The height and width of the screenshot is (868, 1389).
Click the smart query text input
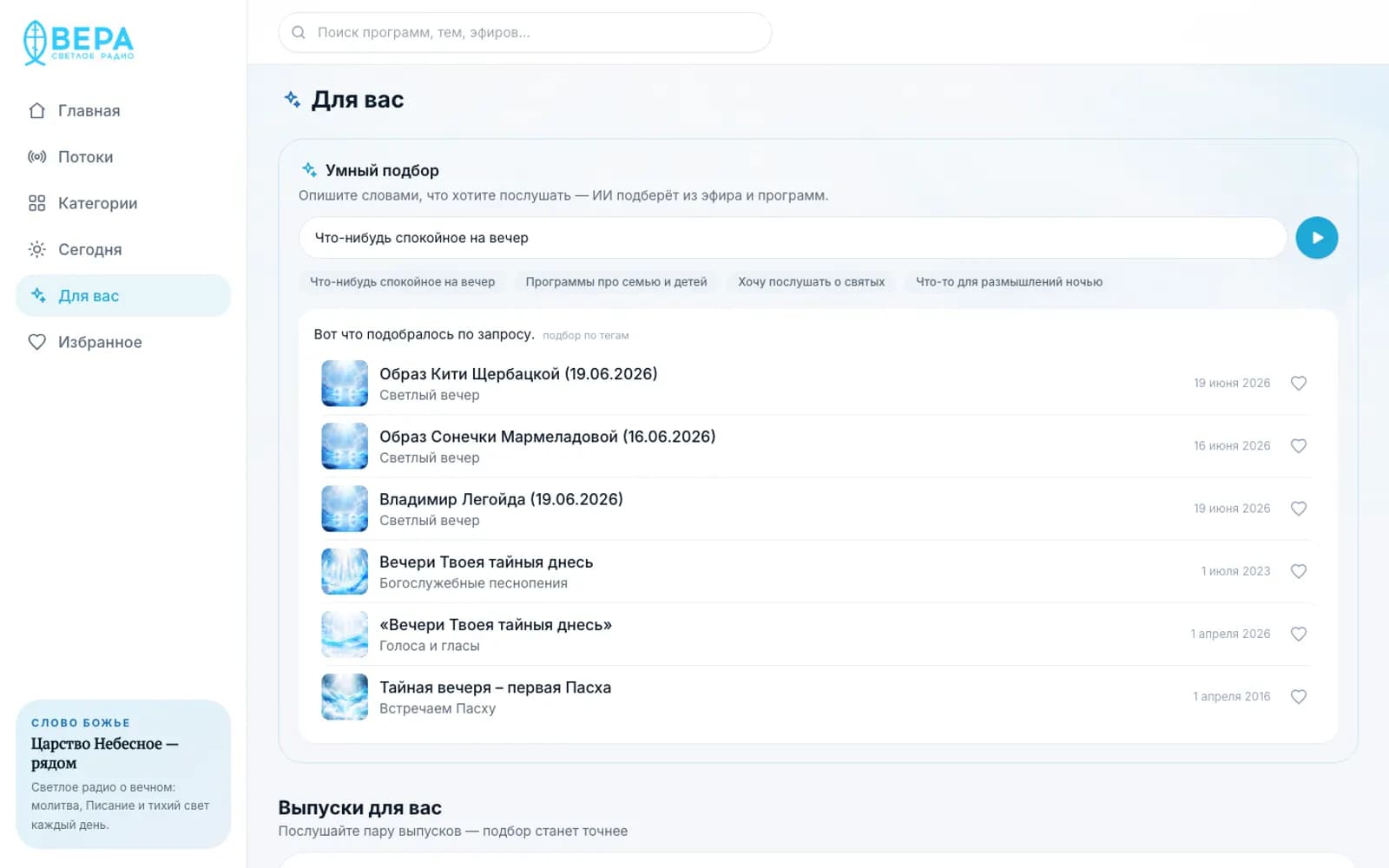pyautogui.click(x=792, y=238)
